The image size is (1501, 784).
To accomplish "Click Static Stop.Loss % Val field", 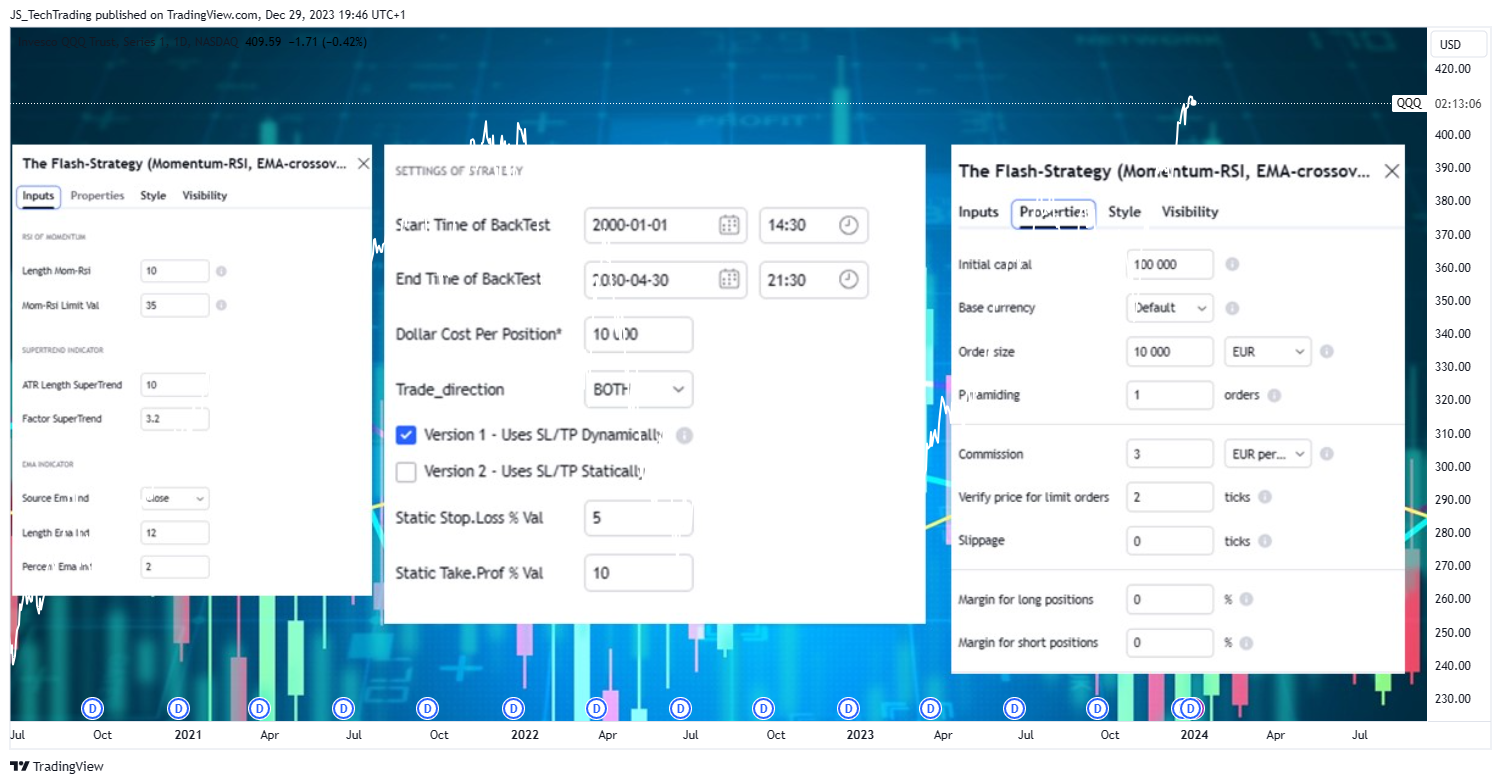I will coord(638,519).
